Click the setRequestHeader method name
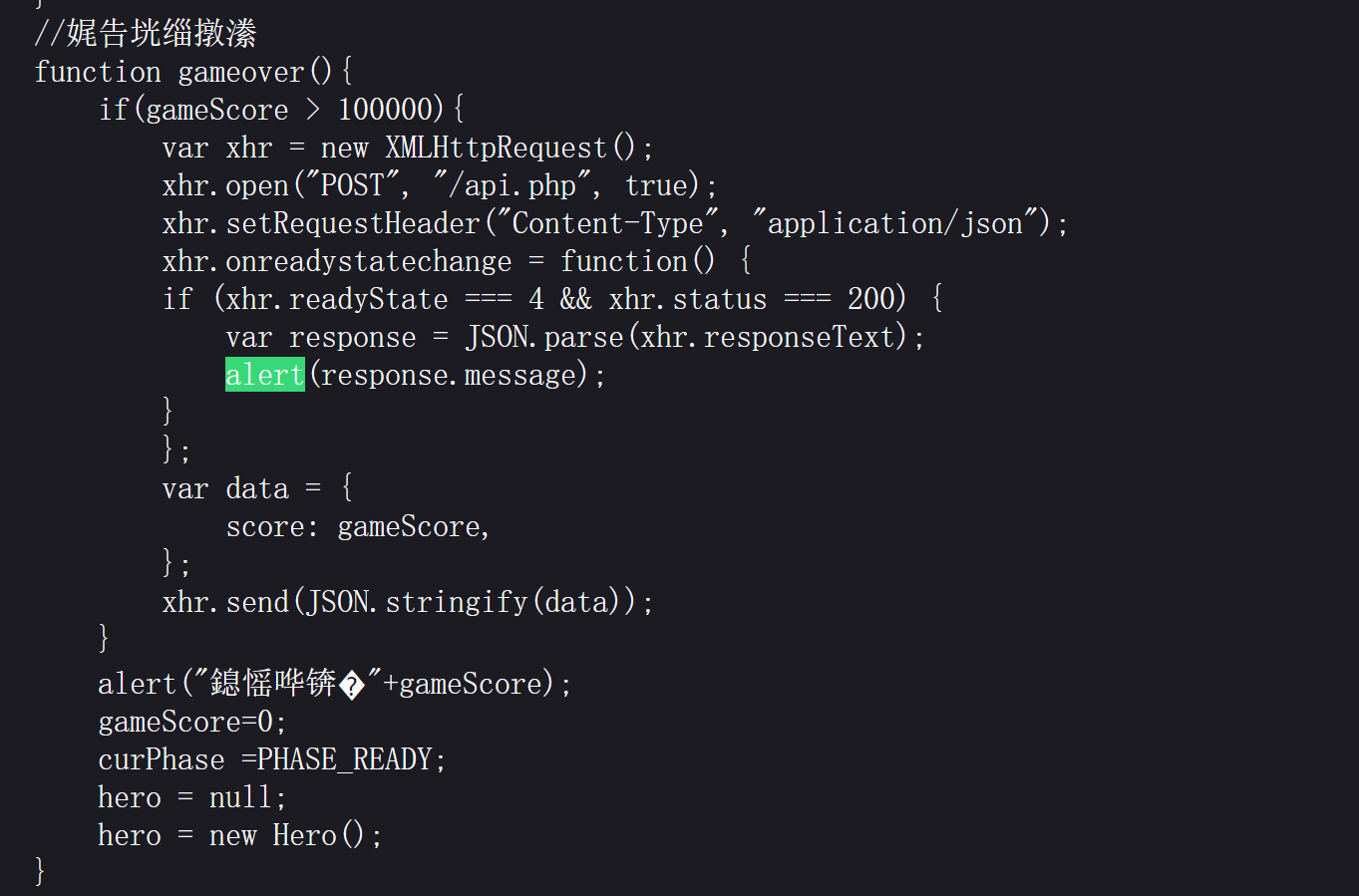1359x896 pixels. pyautogui.click(x=353, y=223)
